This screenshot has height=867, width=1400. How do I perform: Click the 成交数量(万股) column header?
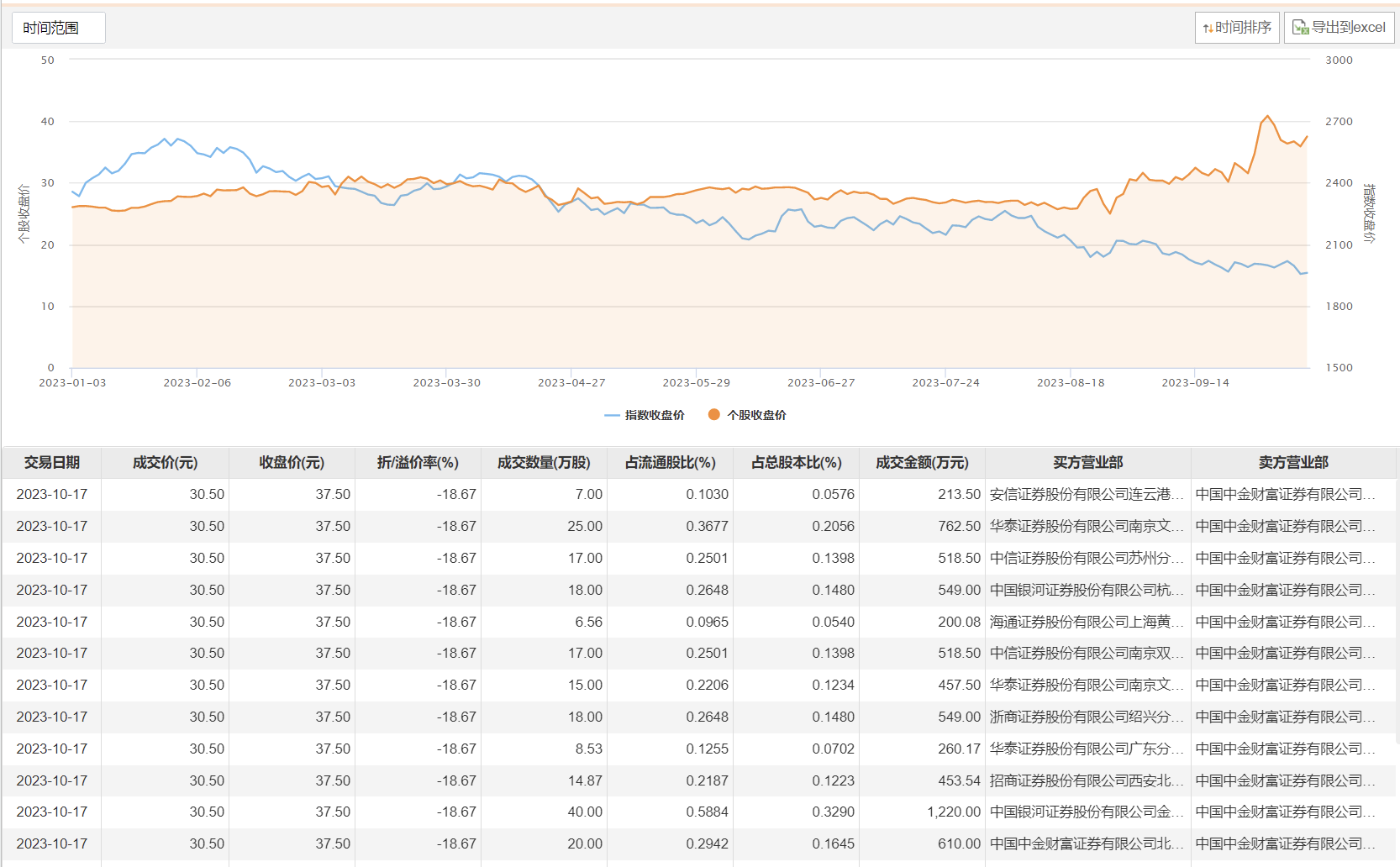(544, 463)
